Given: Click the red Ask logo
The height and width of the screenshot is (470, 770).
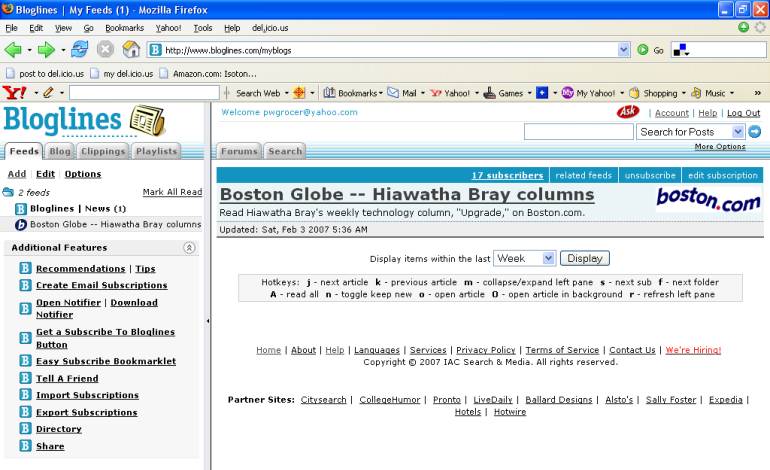Looking at the screenshot, I should [628, 112].
